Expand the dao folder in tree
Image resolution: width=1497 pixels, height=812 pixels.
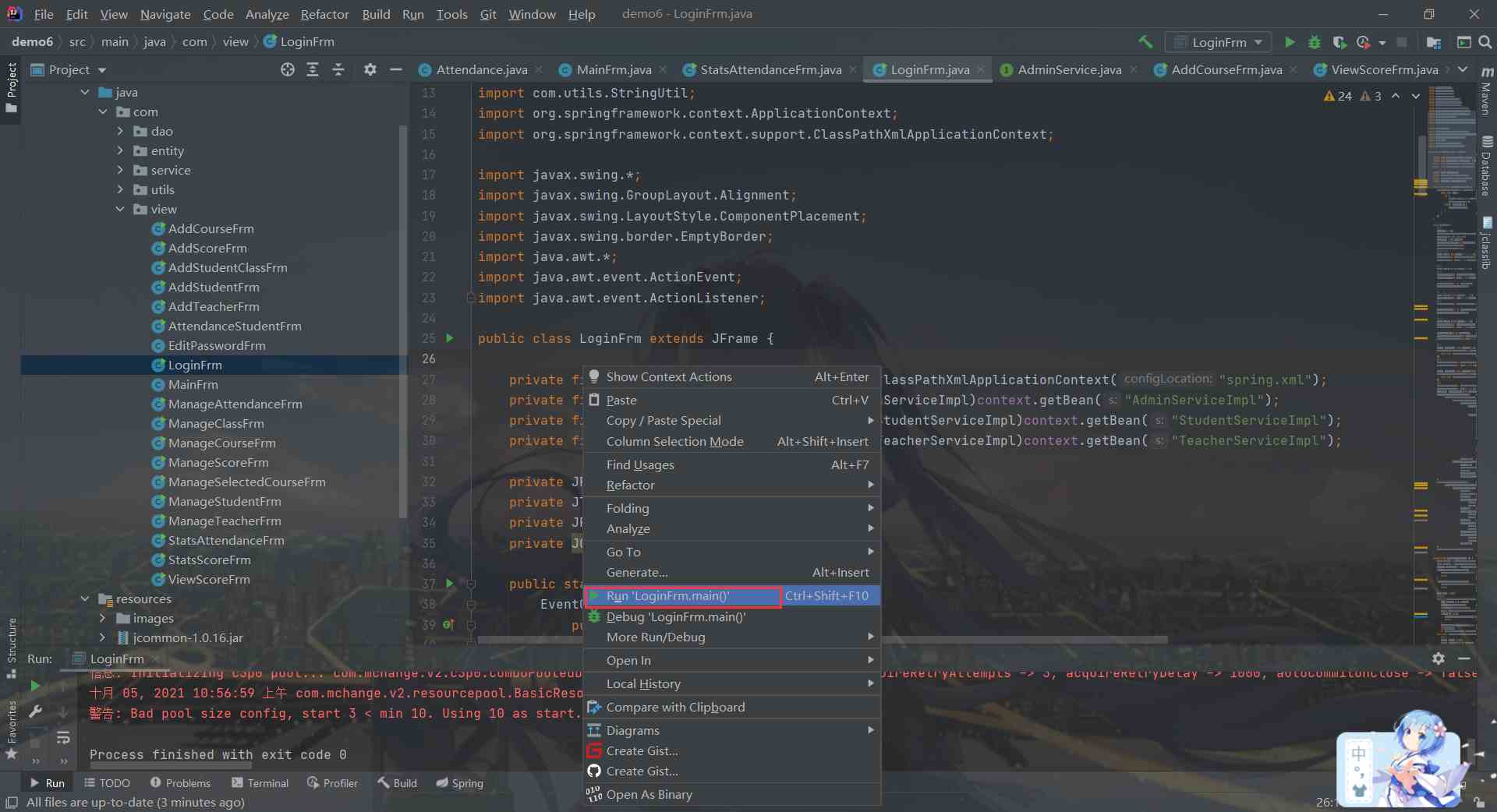pyautogui.click(x=120, y=131)
